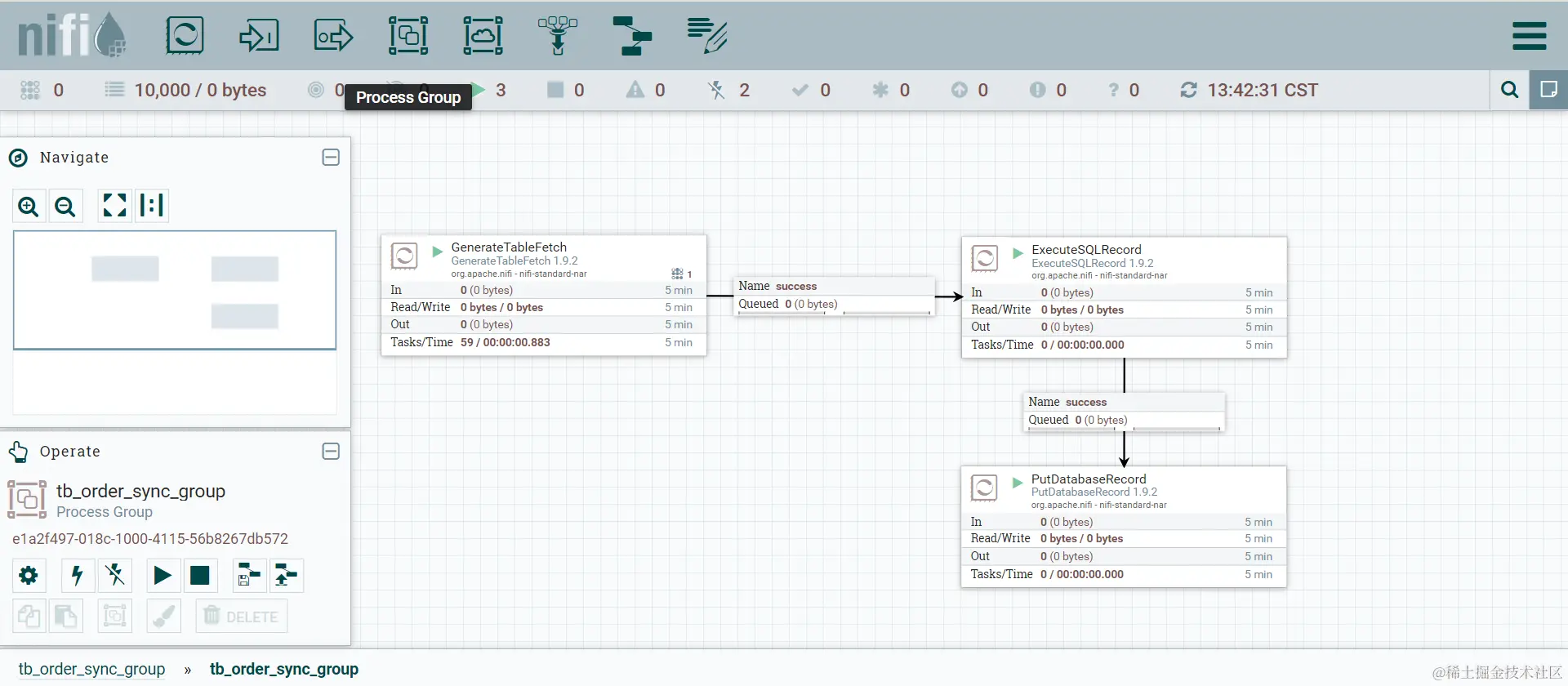Click the current tb_order_sync_group breadcrumb
This screenshot has height=686, width=1568.
click(284, 669)
